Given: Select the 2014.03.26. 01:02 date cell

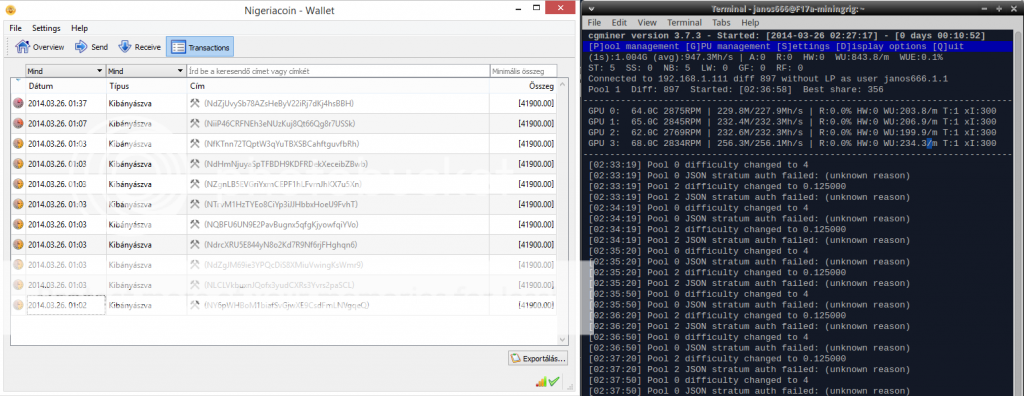Looking at the screenshot, I should point(65,305).
